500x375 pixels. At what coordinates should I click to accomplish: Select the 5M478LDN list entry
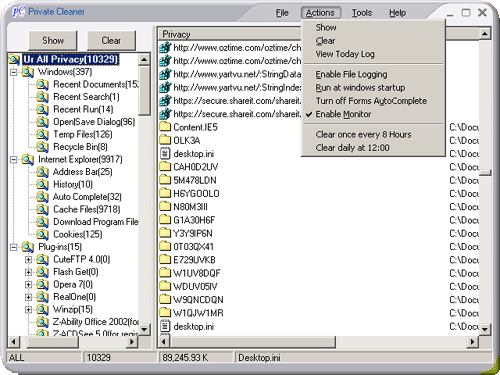pyautogui.click(x=195, y=180)
